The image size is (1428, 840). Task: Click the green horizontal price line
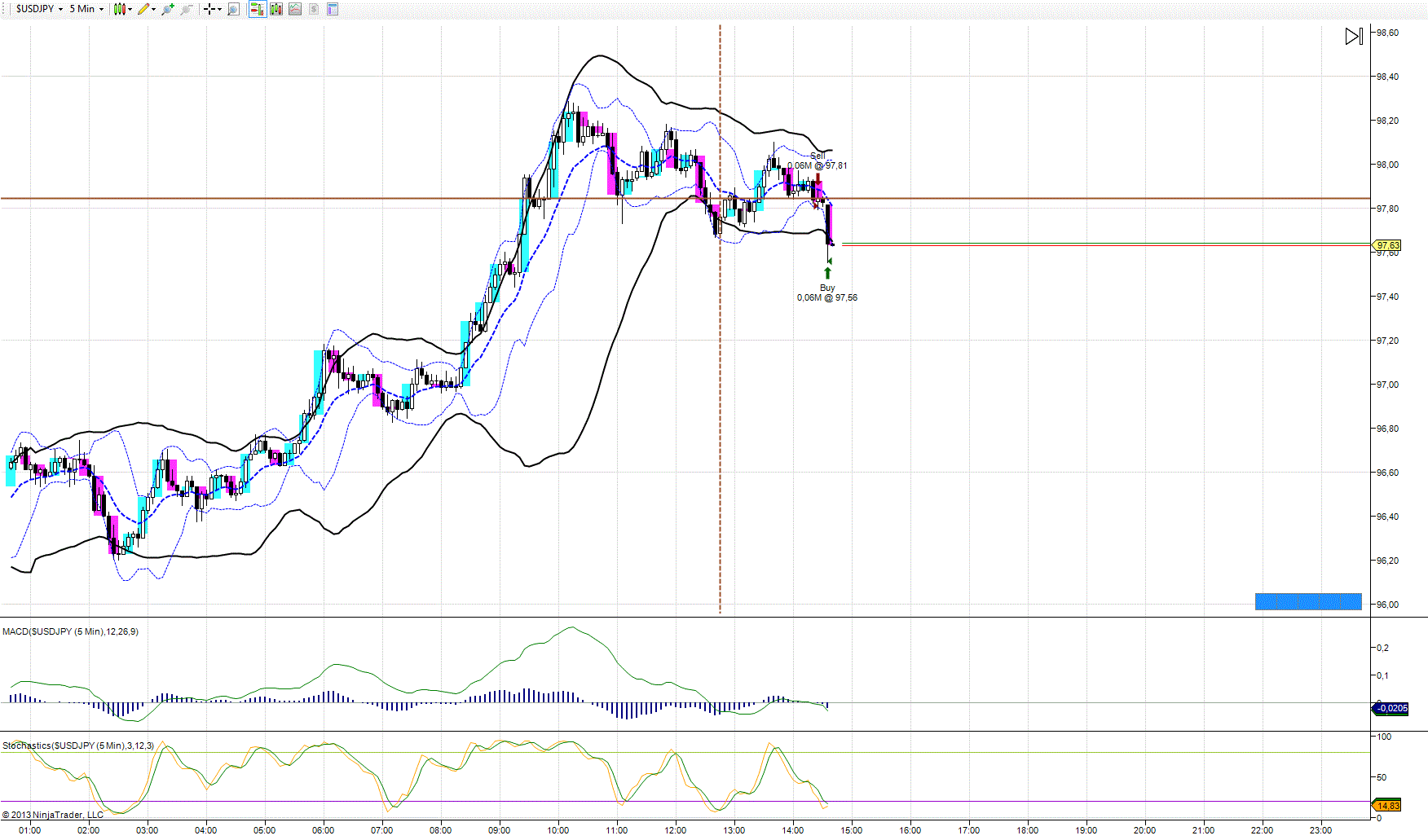click(1106, 244)
